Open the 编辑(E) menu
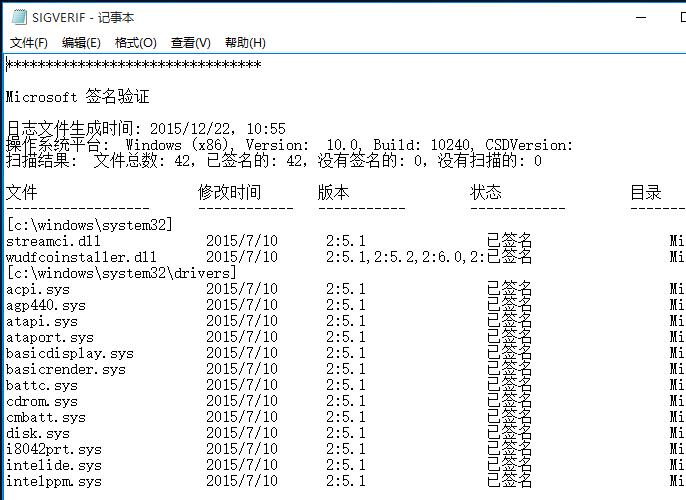The width and height of the screenshot is (686, 500). [81, 43]
